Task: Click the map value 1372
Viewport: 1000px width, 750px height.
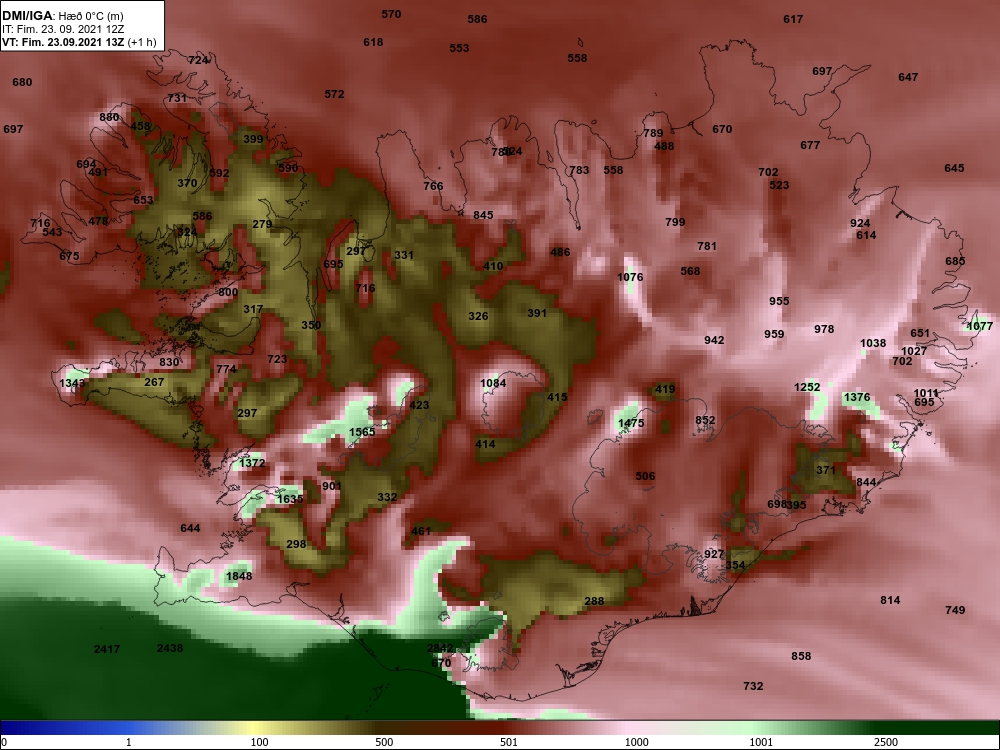Action: click(x=252, y=463)
